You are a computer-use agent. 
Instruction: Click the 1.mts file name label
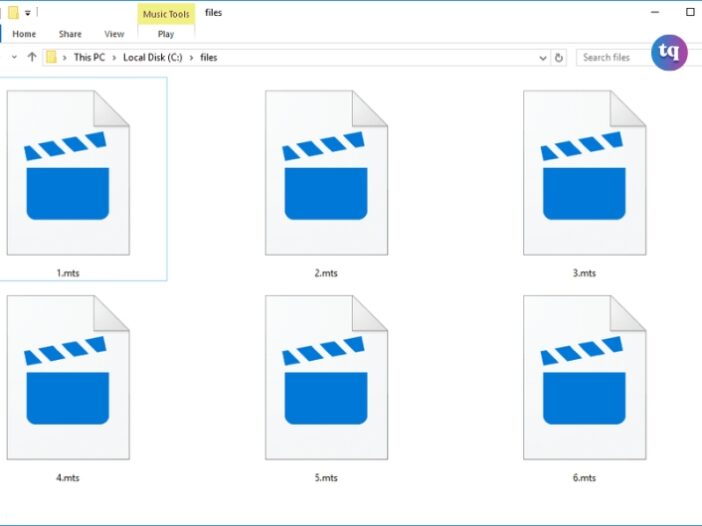(x=68, y=273)
